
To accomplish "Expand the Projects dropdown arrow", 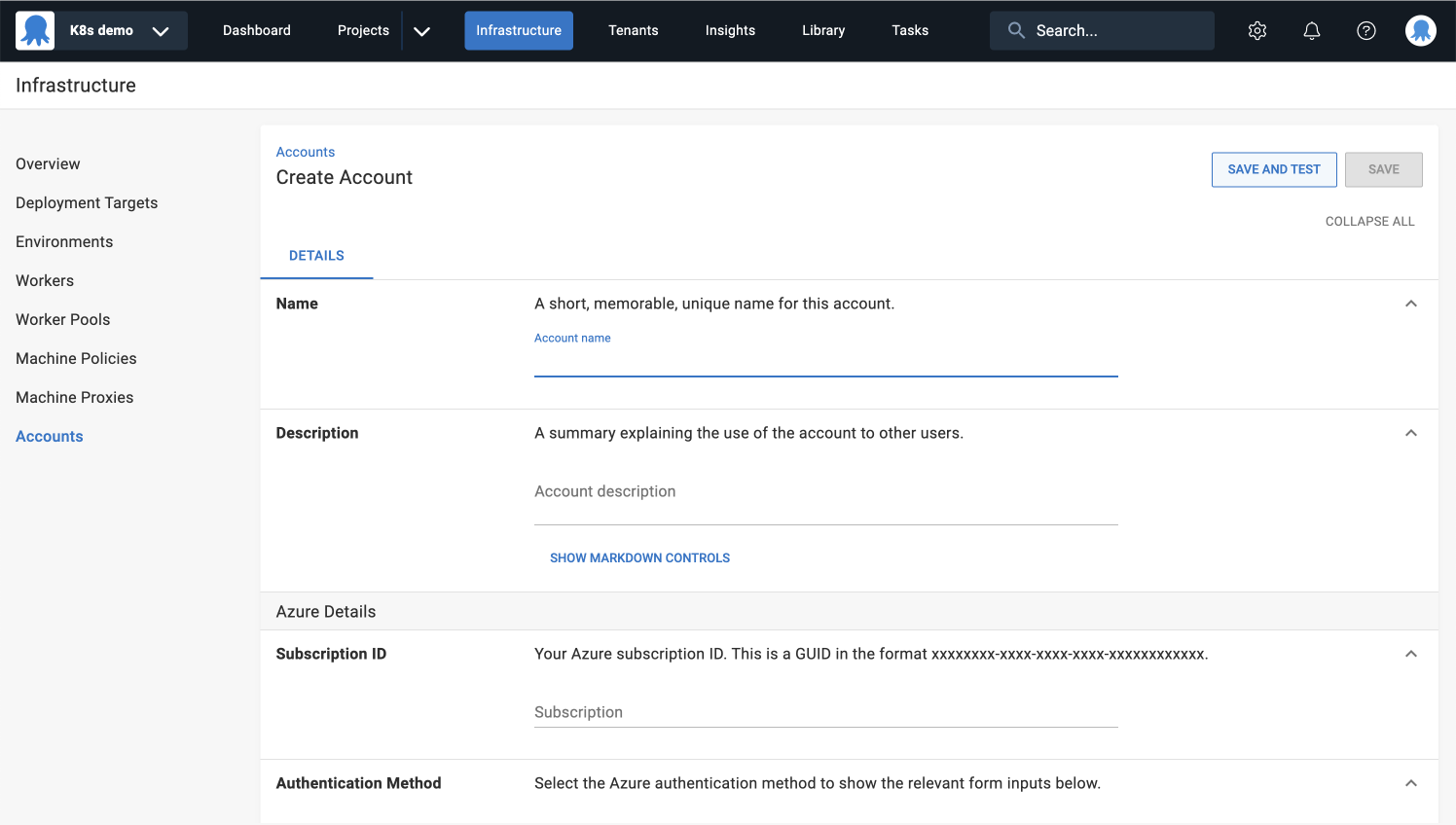I will (421, 30).
